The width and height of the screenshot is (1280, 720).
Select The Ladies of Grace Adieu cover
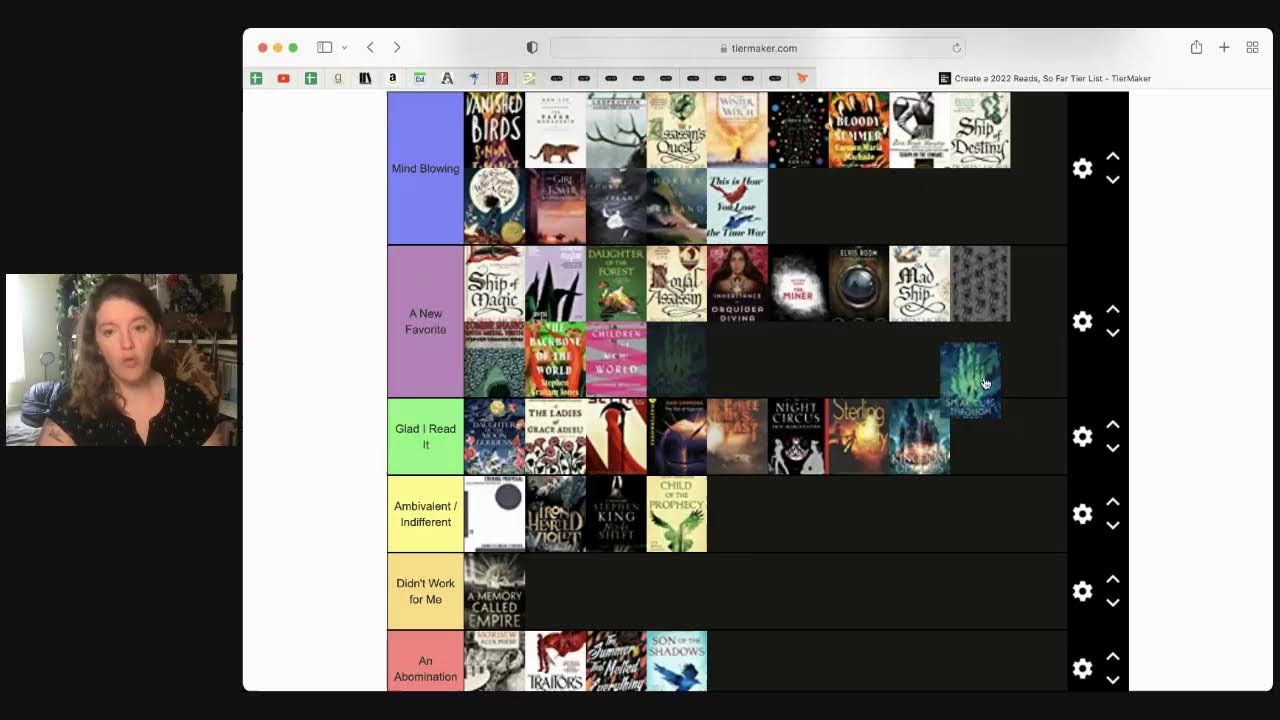tap(555, 436)
